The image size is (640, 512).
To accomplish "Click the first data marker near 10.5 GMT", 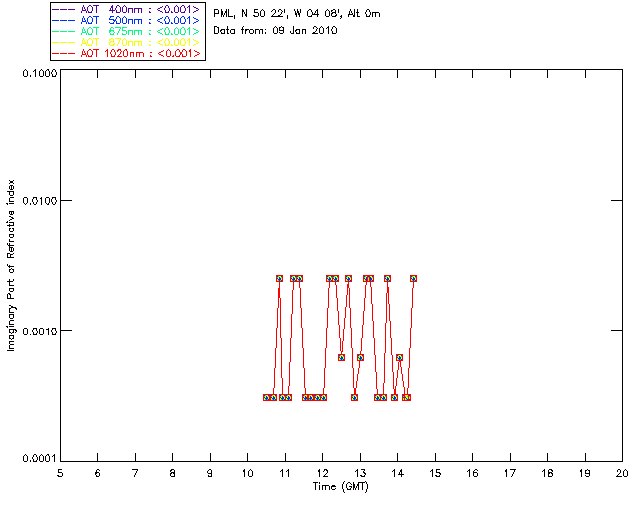I will coord(267,397).
